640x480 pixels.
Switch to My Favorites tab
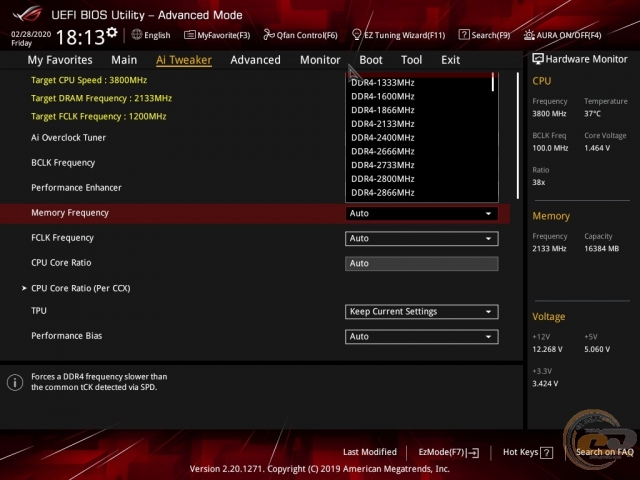click(x=60, y=60)
